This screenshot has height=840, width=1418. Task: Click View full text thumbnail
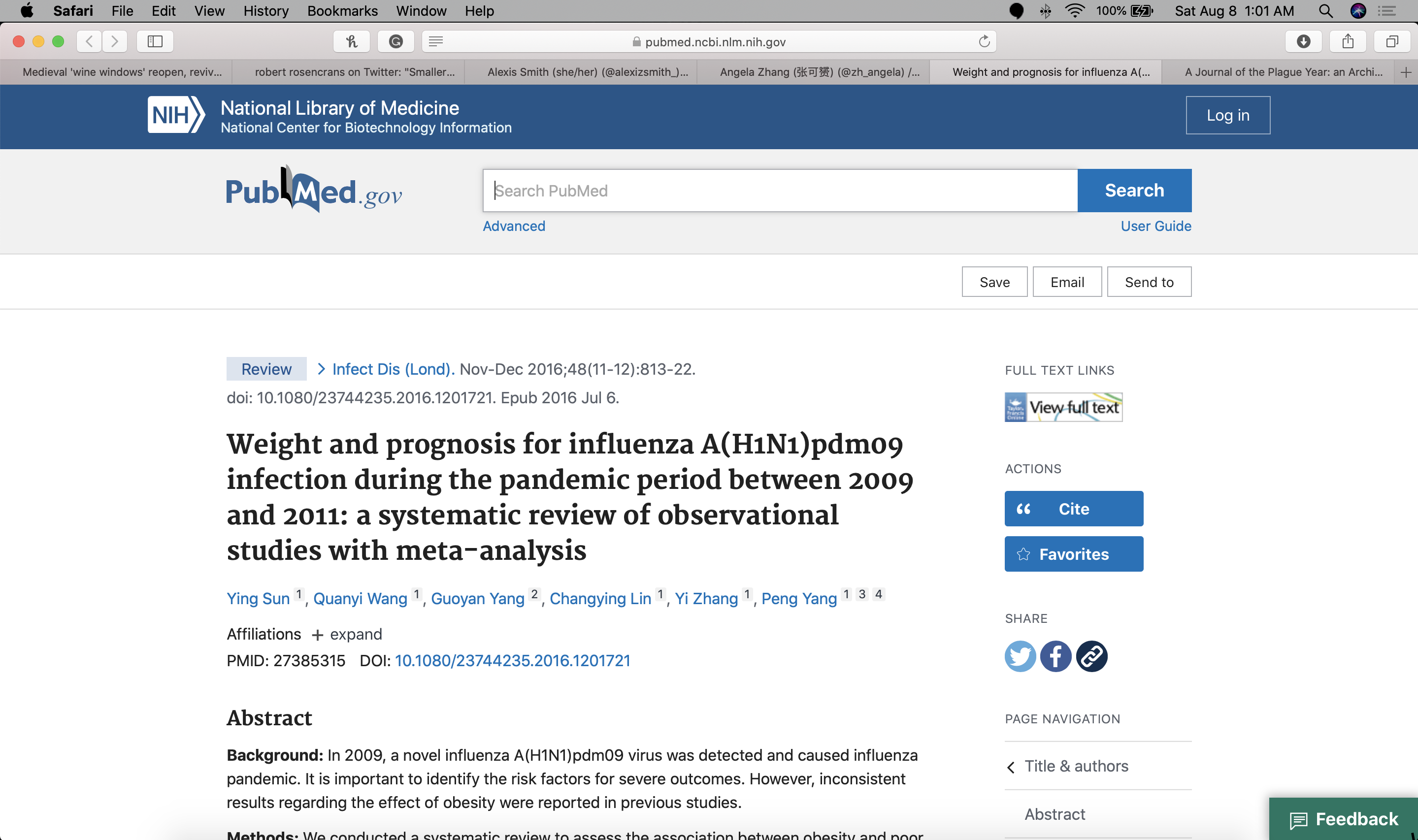point(1063,407)
